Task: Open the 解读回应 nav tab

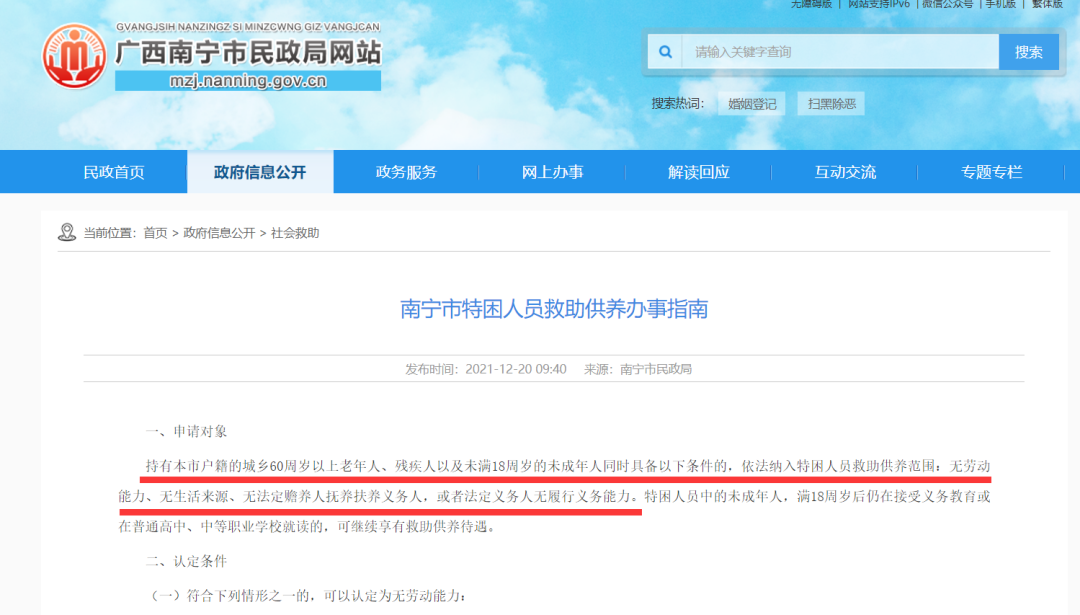Action: (698, 172)
